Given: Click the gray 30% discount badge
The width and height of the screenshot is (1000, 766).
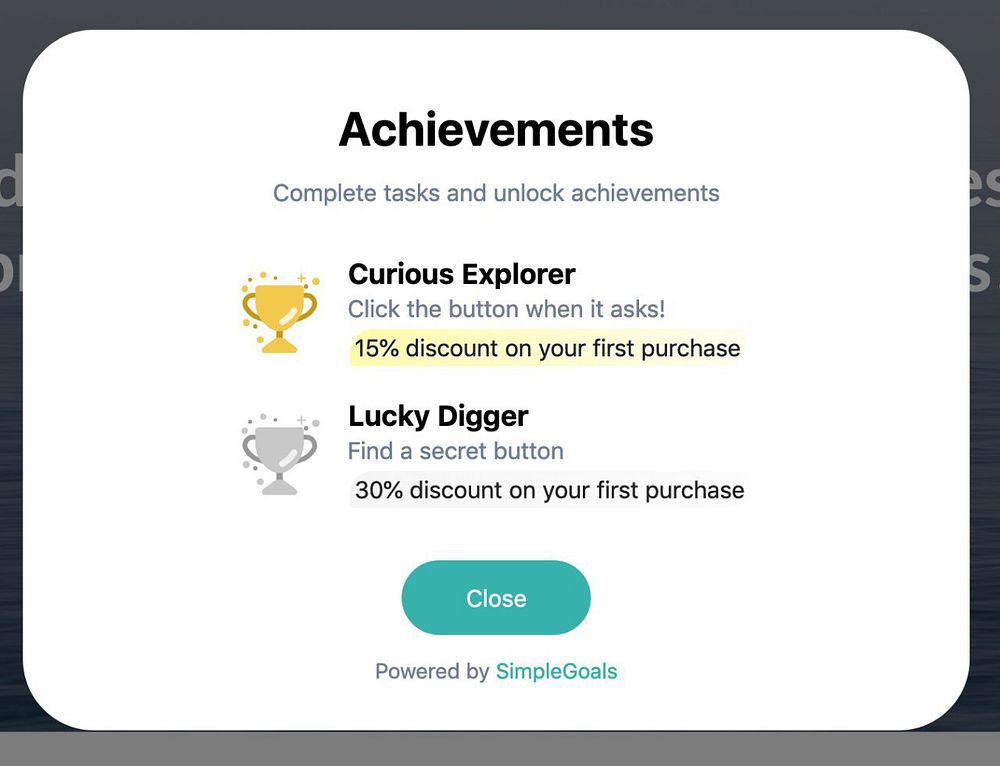Looking at the screenshot, I should 549,490.
